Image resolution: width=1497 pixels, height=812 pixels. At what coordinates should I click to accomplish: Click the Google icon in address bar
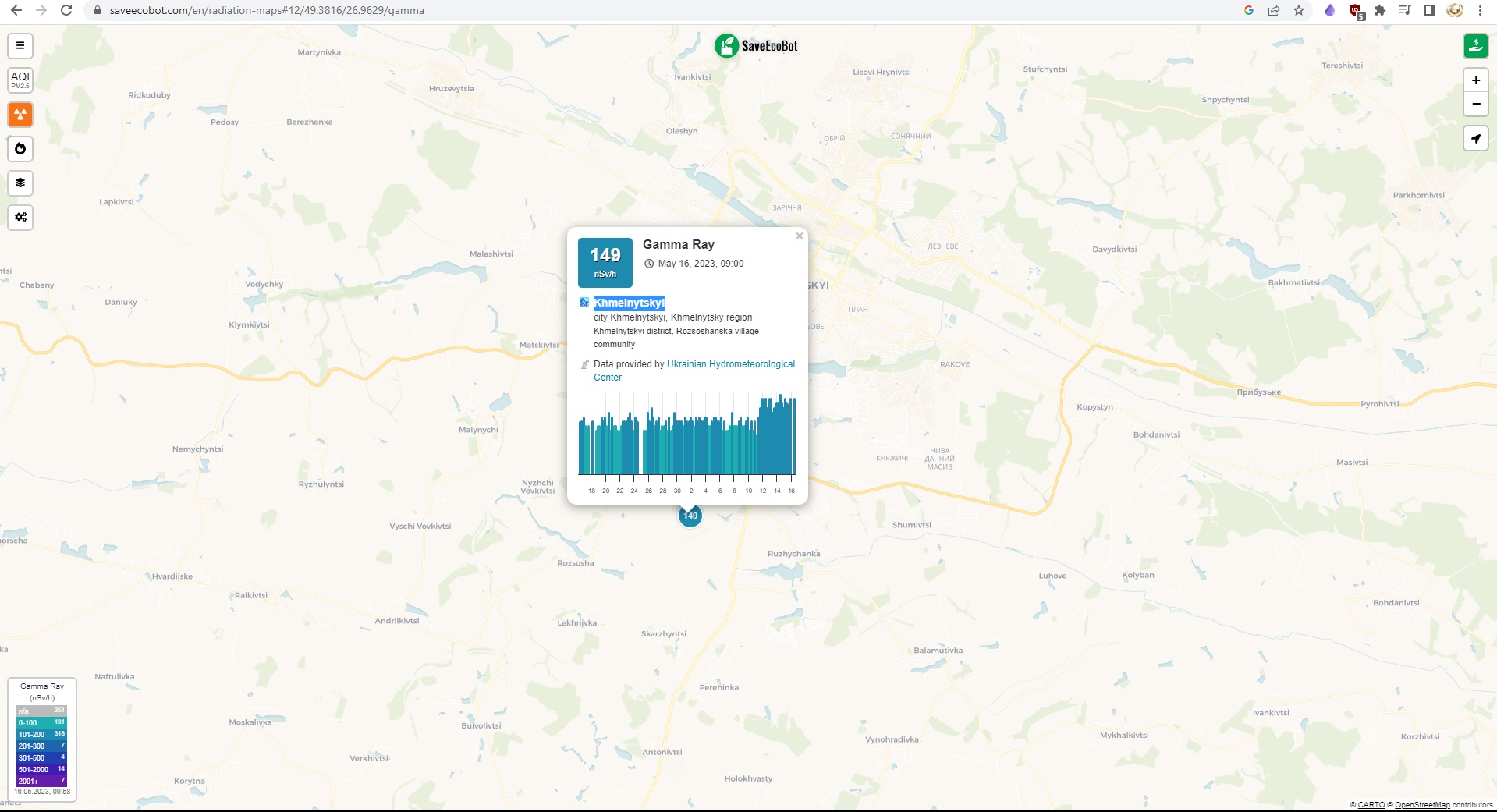1249,10
